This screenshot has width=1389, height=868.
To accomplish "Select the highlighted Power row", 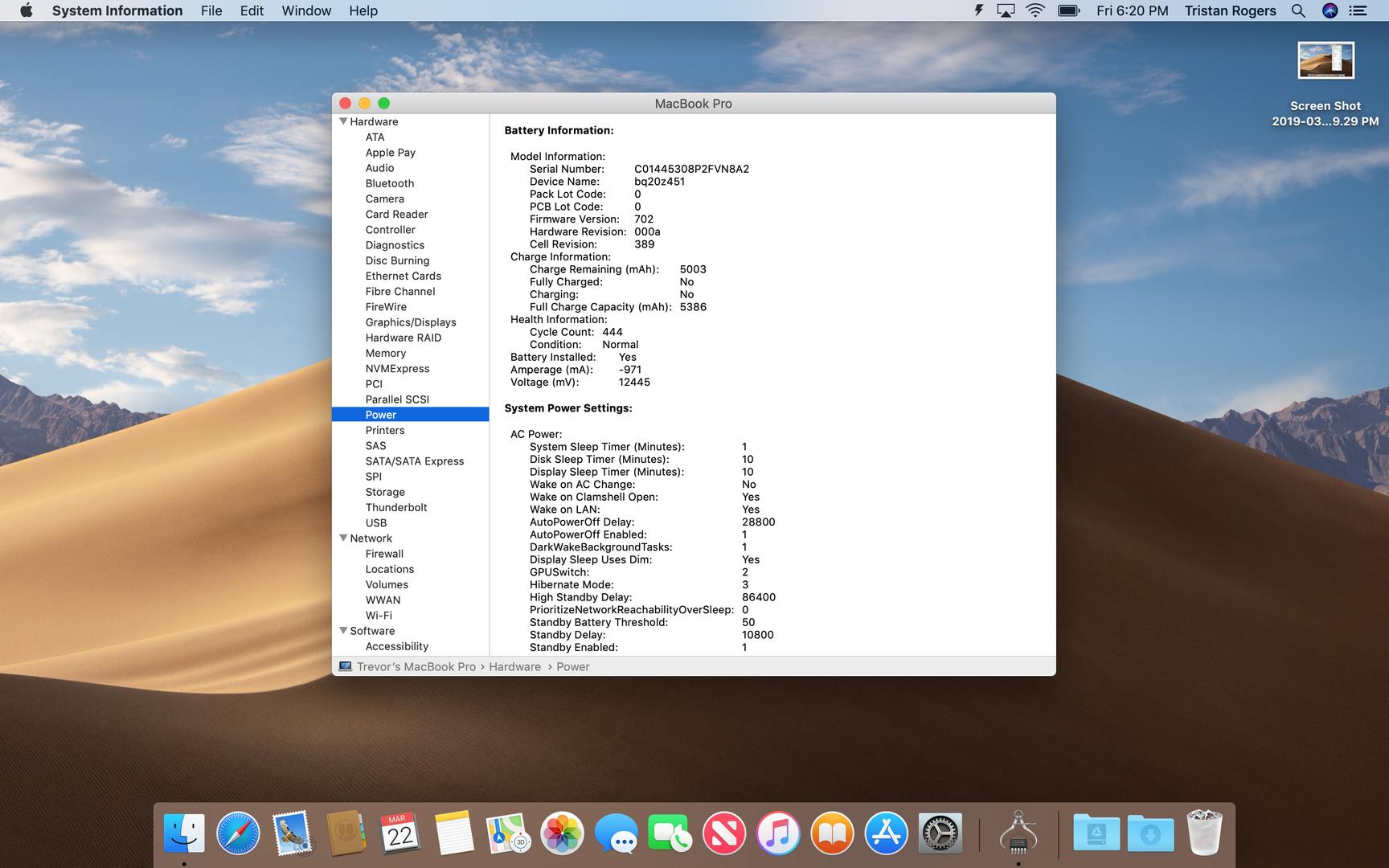I will click(x=410, y=415).
